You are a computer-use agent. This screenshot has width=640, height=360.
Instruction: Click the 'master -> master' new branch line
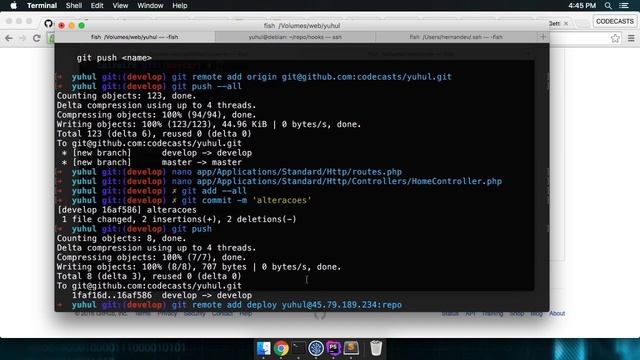click(x=151, y=162)
